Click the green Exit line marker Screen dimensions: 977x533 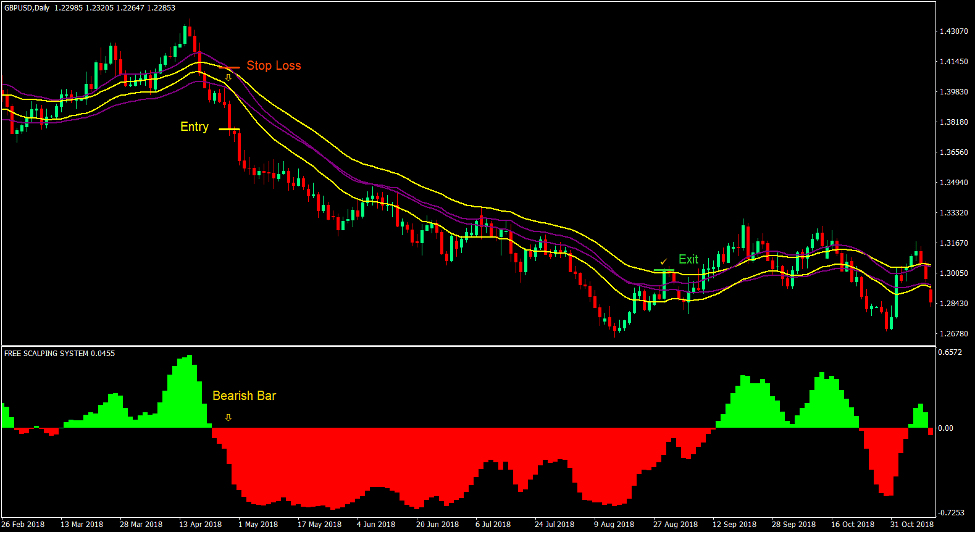click(665, 271)
